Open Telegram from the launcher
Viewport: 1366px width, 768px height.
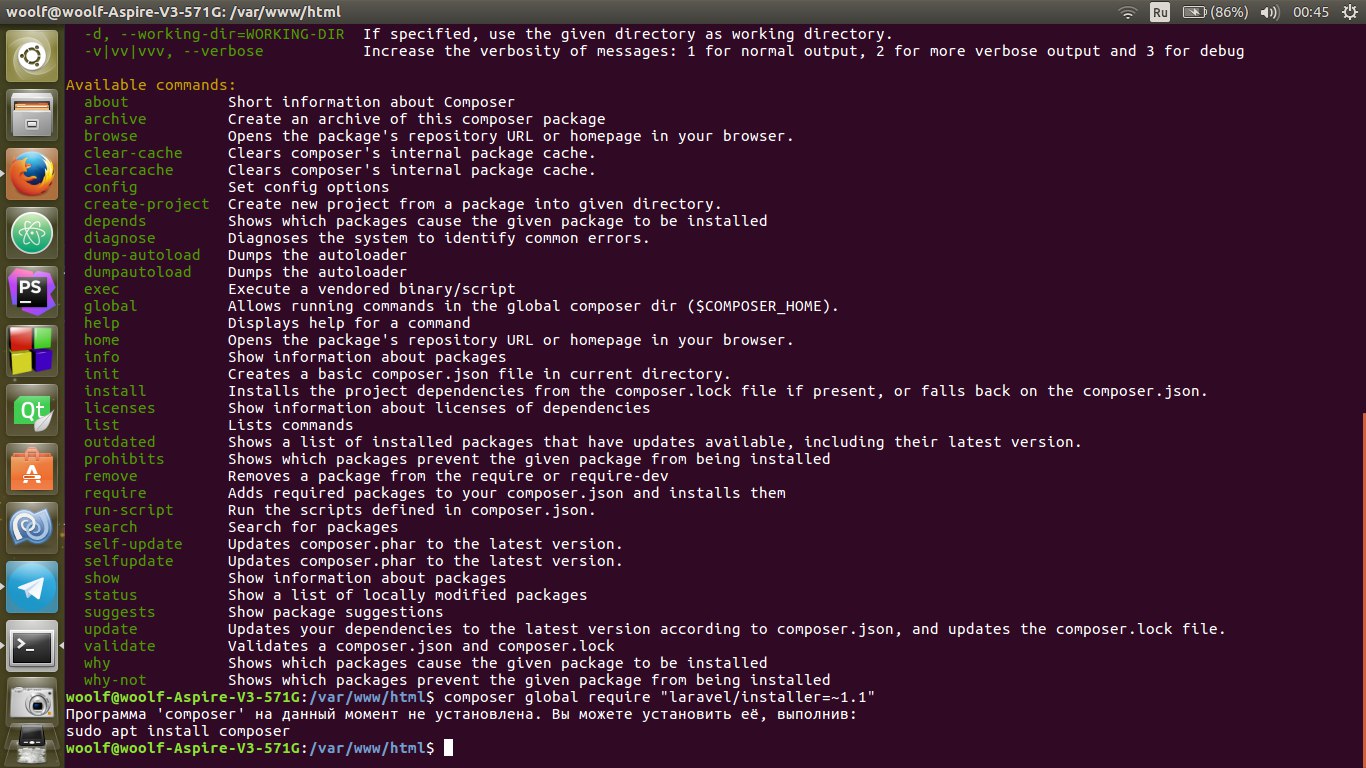(32, 588)
